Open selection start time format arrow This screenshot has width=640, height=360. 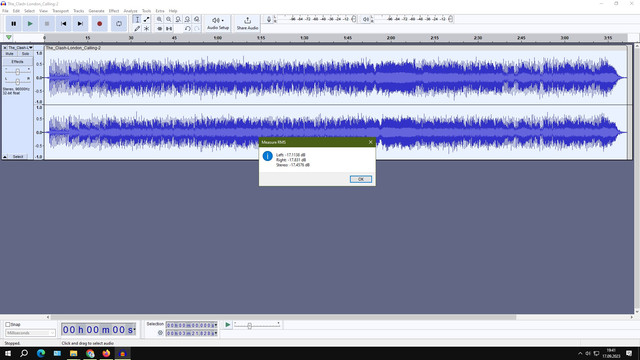tap(216, 325)
